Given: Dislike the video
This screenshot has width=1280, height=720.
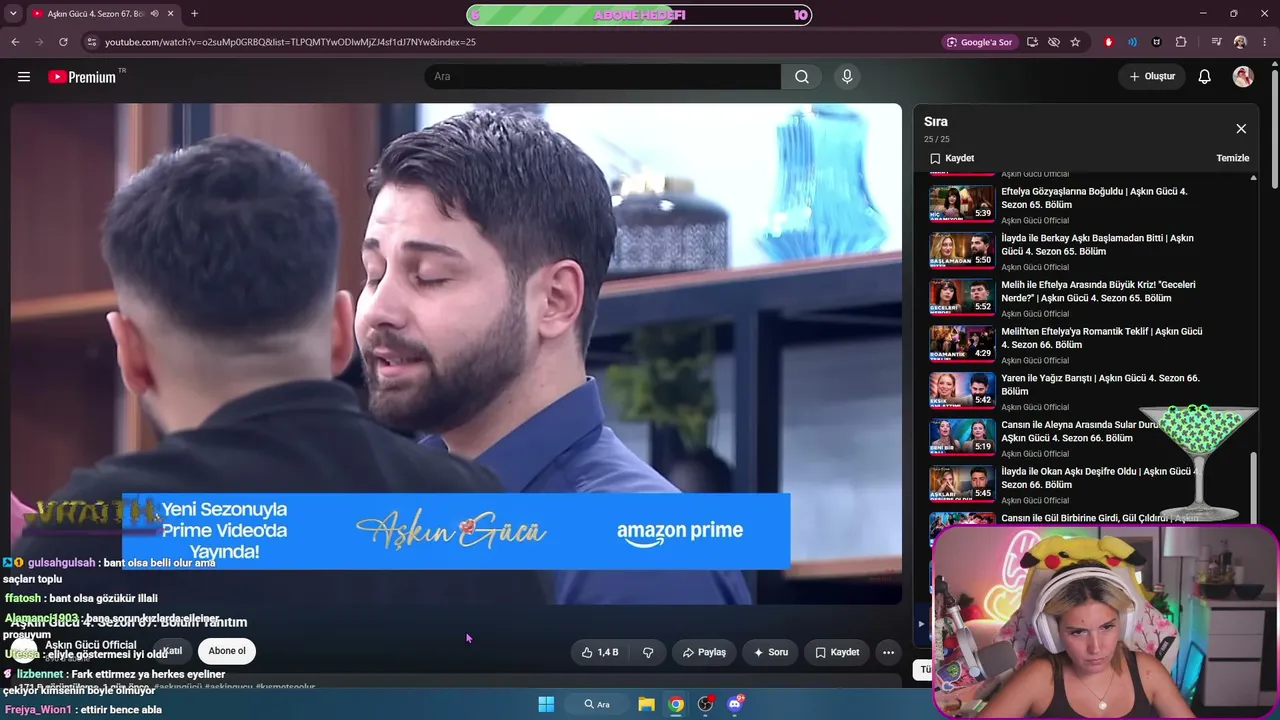Looking at the screenshot, I should (648, 652).
